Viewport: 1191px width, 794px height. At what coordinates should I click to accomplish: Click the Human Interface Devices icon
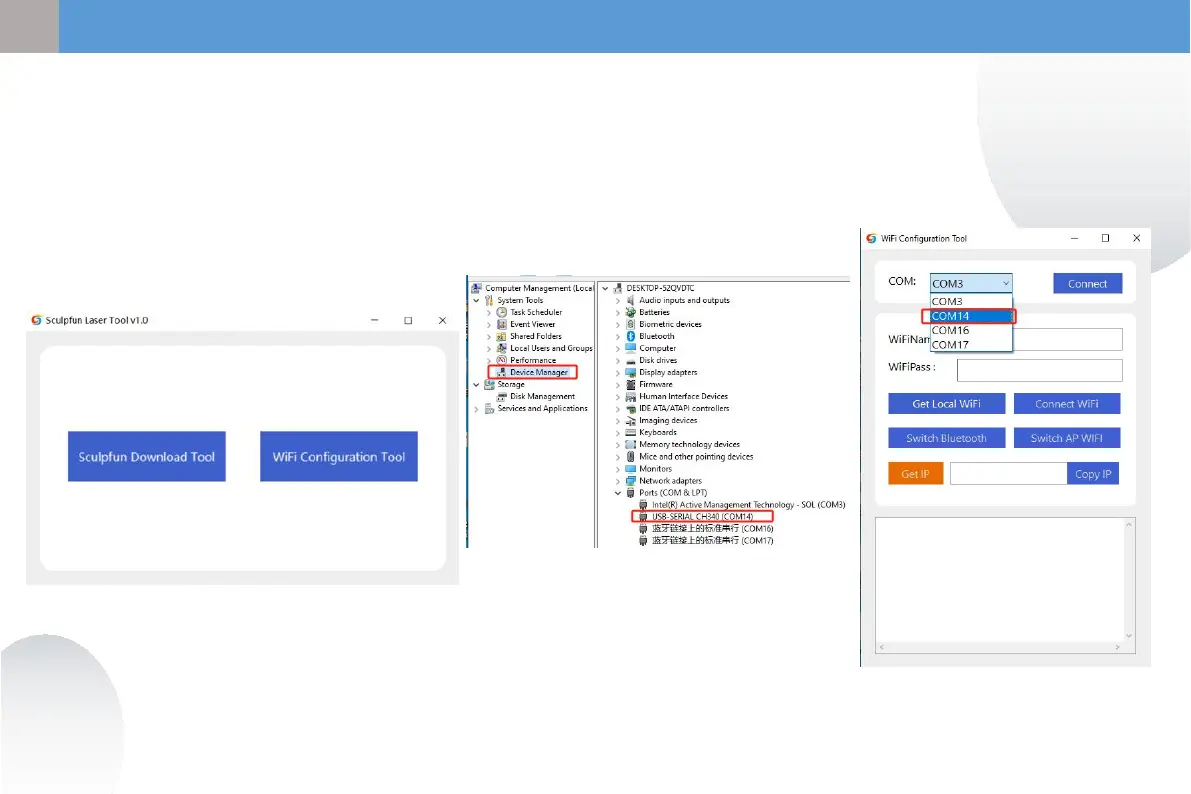pyautogui.click(x=630, y=397)
